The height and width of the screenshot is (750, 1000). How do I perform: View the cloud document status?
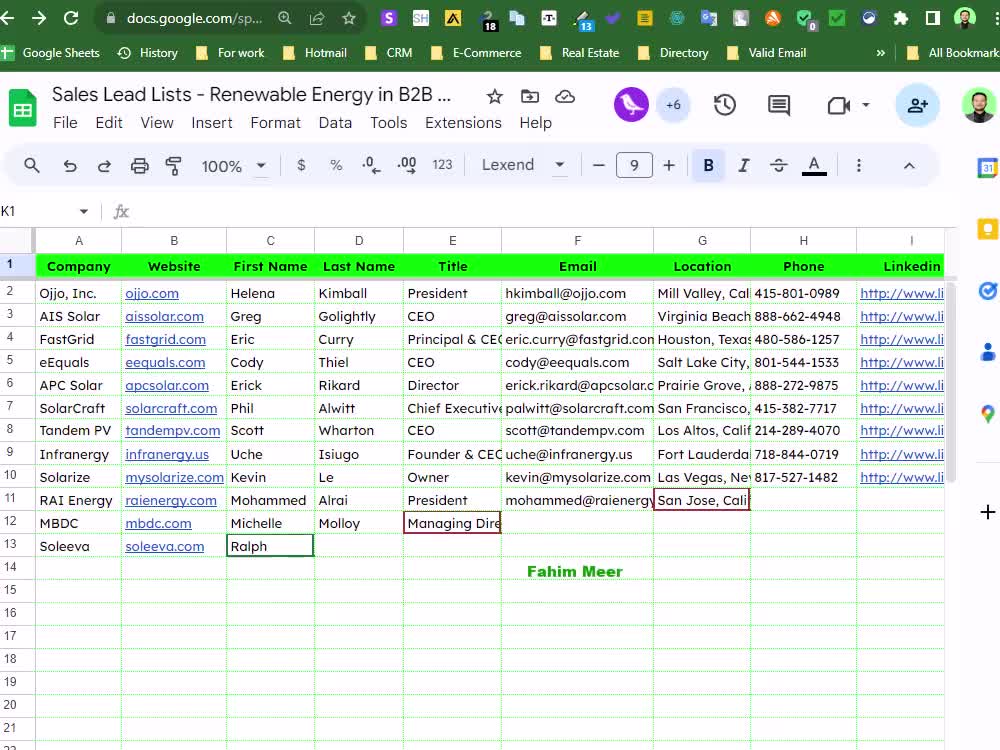565,96
